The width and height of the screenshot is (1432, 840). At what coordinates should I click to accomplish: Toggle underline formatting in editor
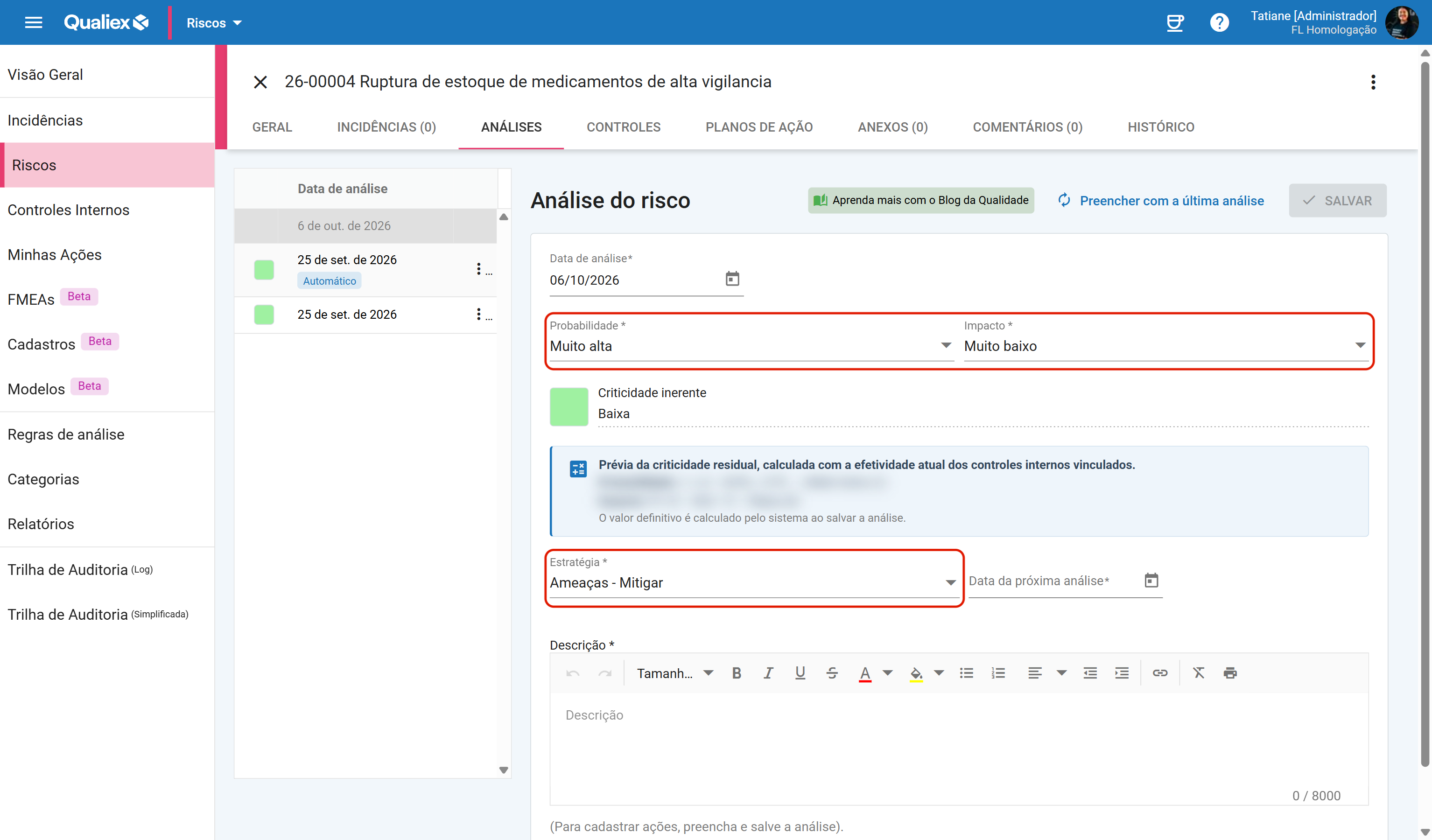(x=800, y=673)
